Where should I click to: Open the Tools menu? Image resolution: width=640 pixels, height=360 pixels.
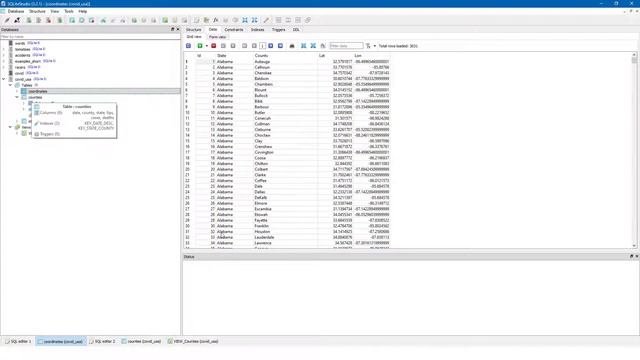coord(69,11)
